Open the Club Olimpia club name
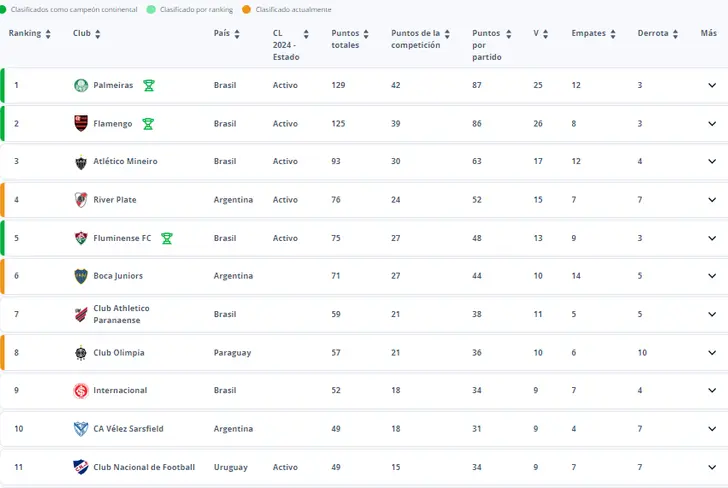This screenshot has height=488, width=728. [119, 353]
